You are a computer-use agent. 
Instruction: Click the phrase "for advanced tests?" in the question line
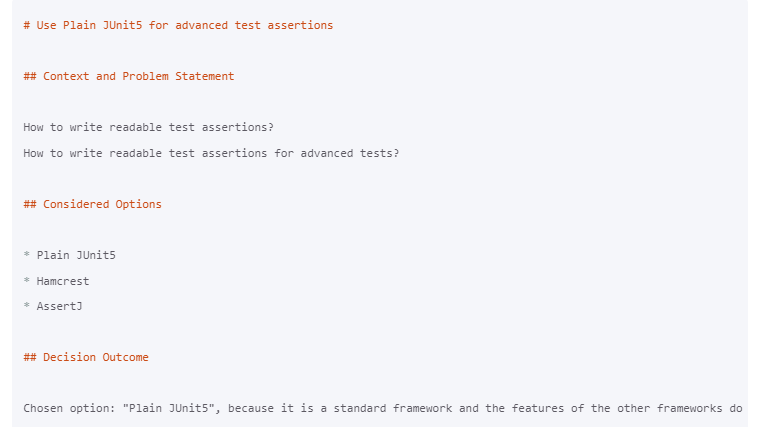[336, 153]
